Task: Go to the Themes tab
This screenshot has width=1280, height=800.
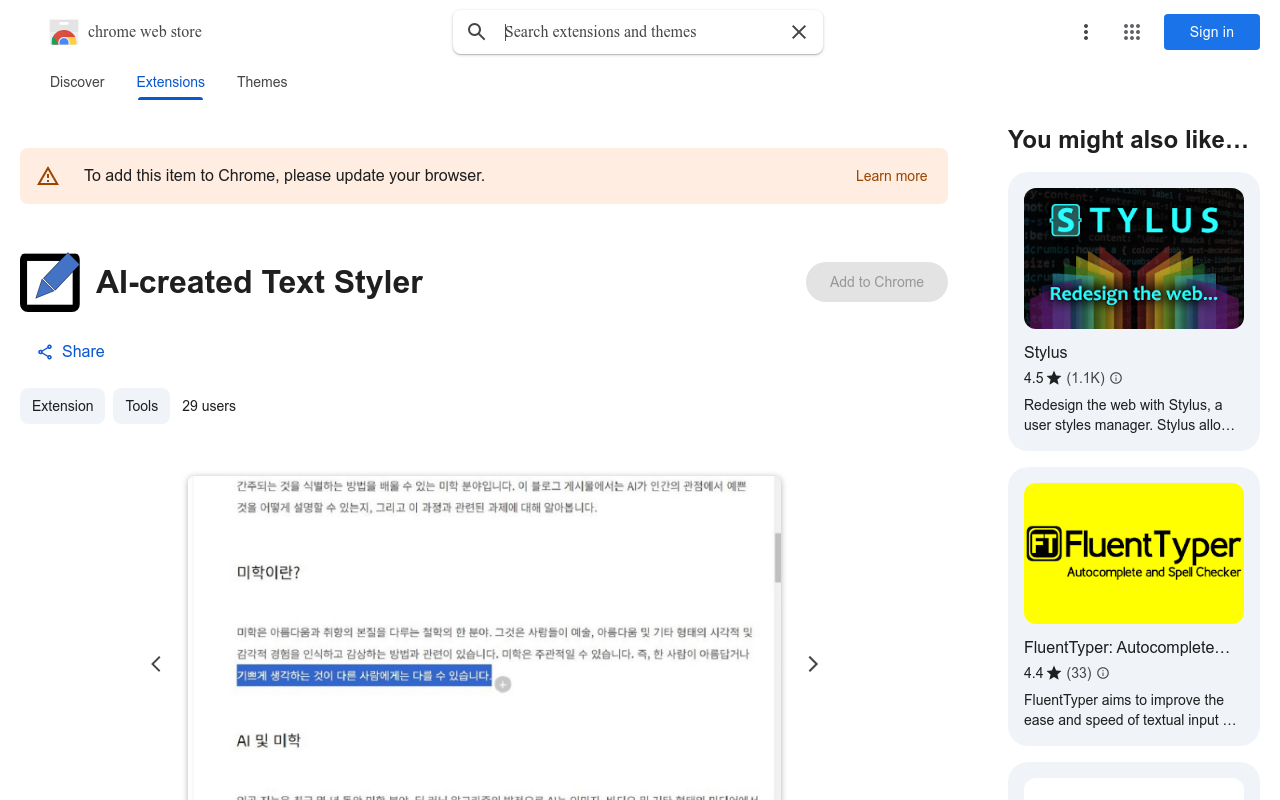Action: click(262, 82)
